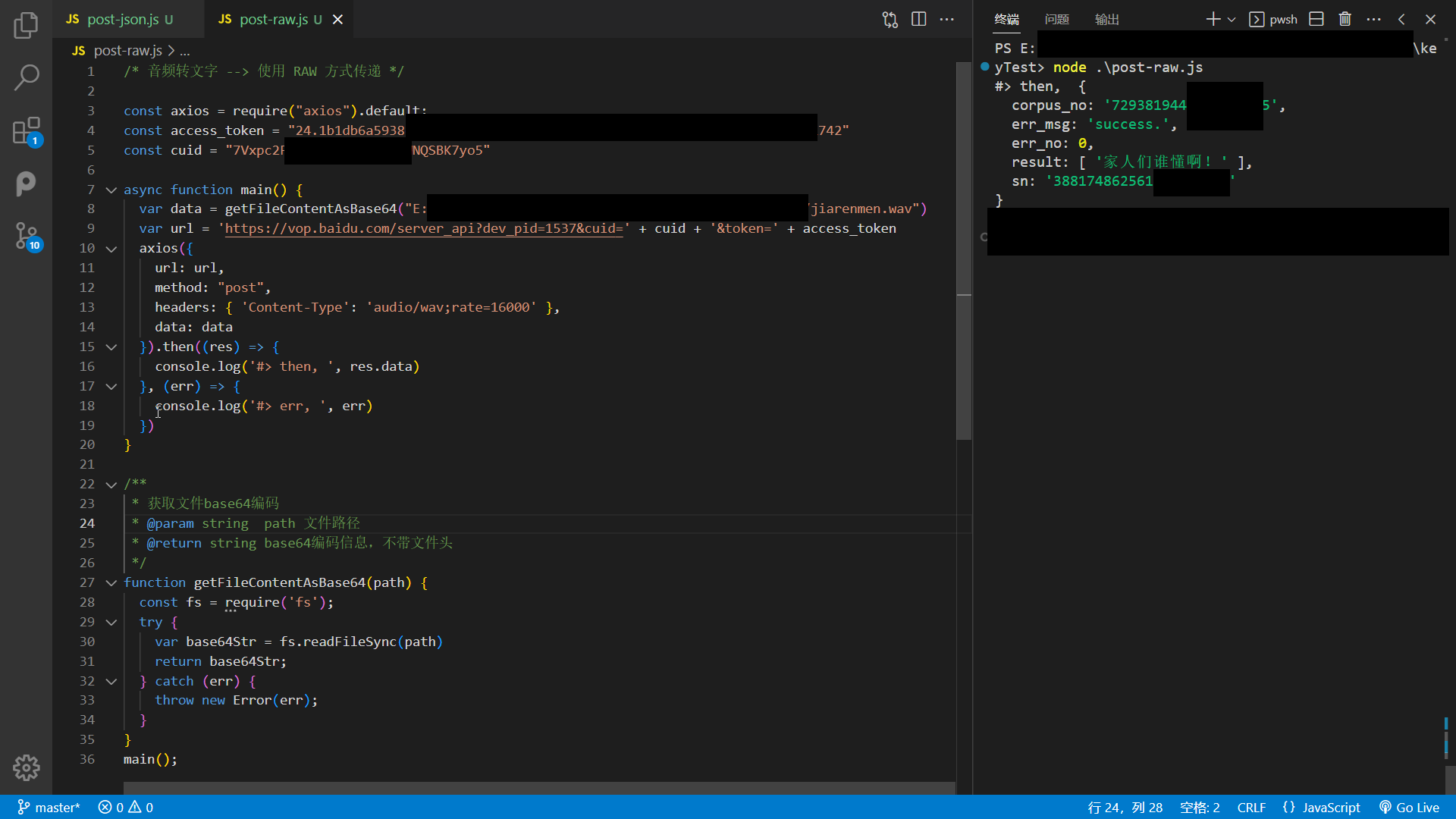Image resolution: width=1456 pixels, height=819 pixels.
Task: Collapse the doc comment fold on line 22
Action: pos(111,484)
